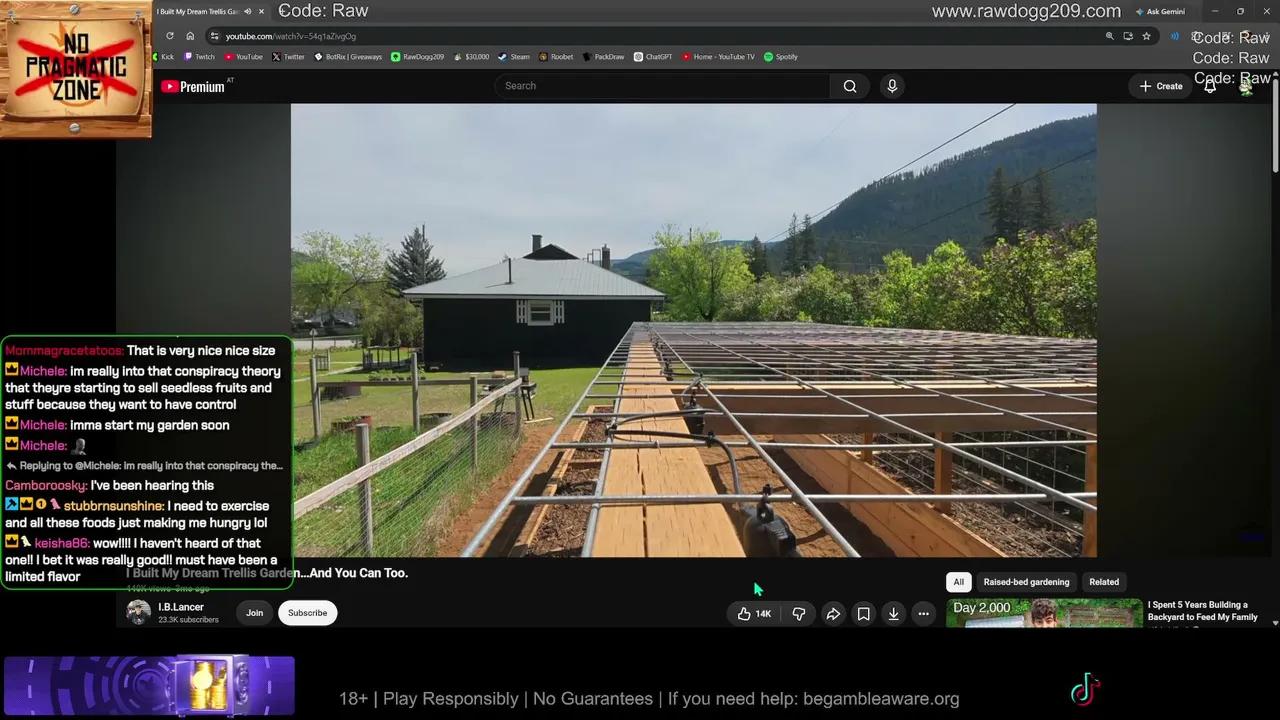Click the address bar URL
The height and width of the screenshot is (720, 1280).
tap(290, 36)
